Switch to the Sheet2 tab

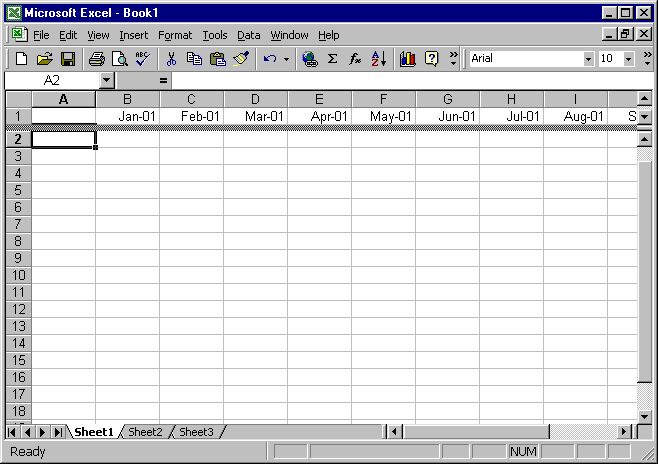click(x=145, y=432)
